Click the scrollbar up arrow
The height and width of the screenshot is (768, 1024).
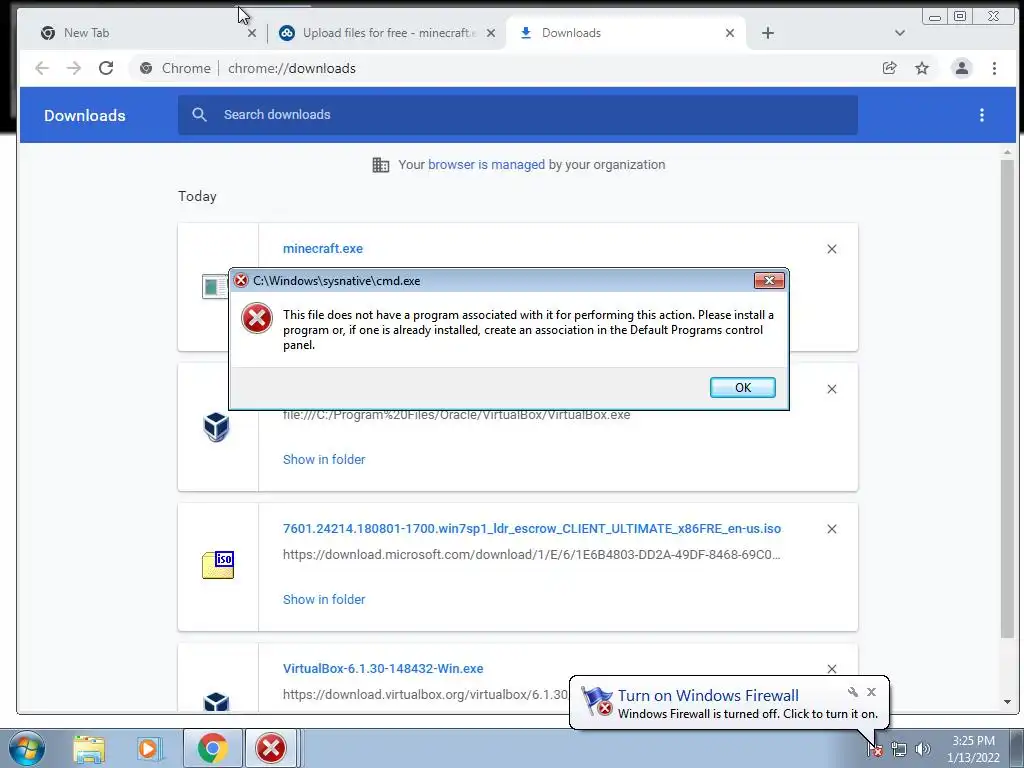1007,152
